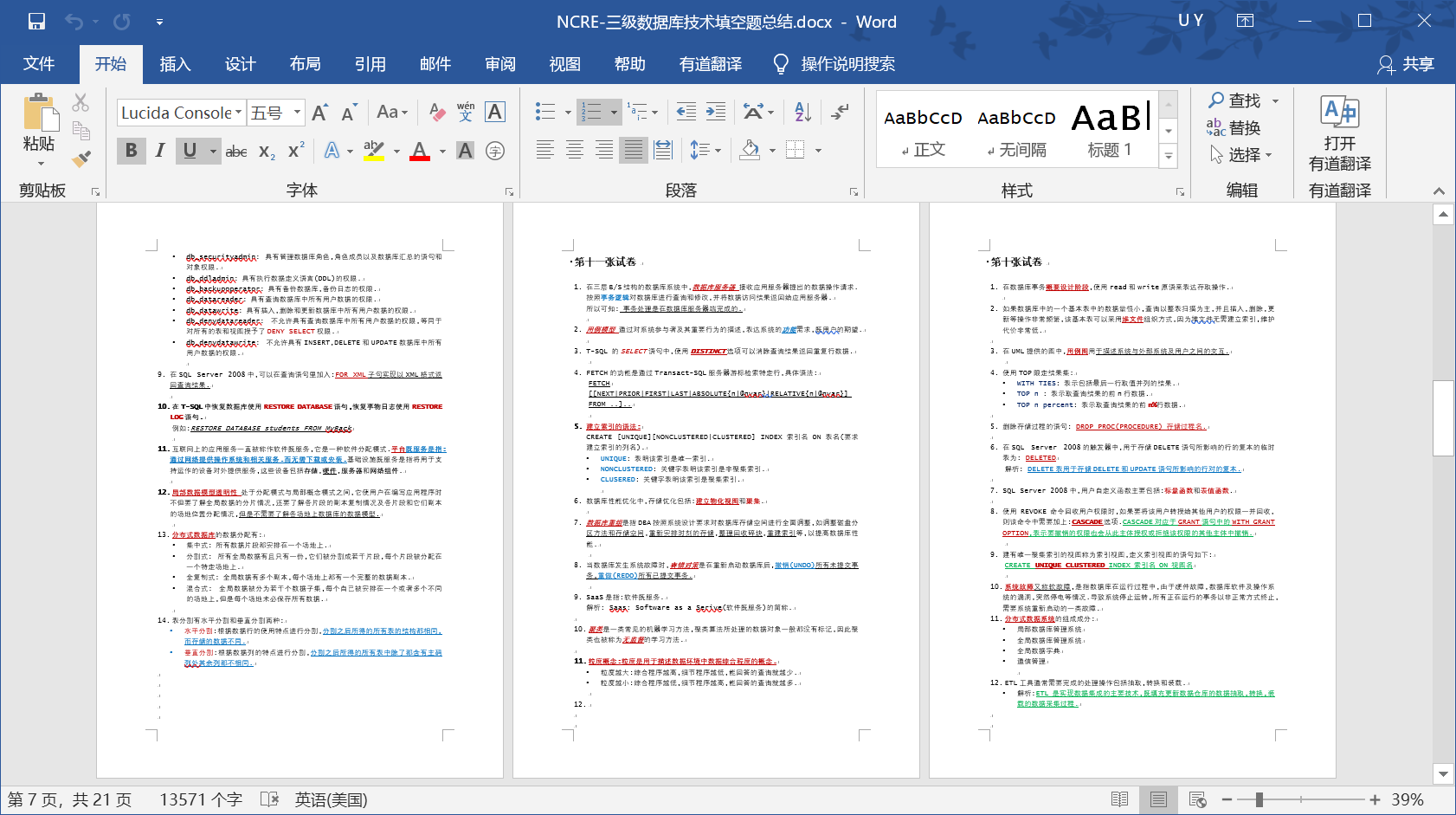Expand the font size dropdown
The height and width of the screenshot is (815, 1456).
(297, 113)
